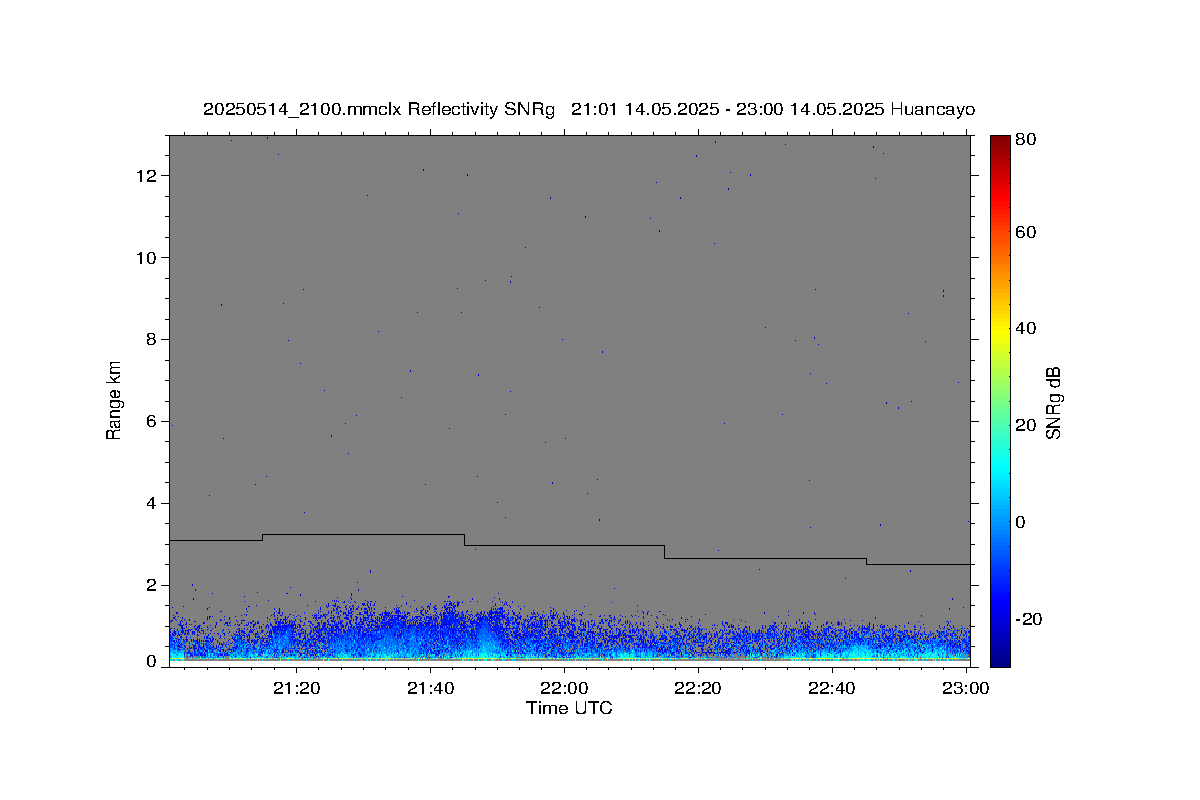Click the 8 range tick label
Image resolution: width=1200 pixels, height=800 pixels.
coord(153,340)
